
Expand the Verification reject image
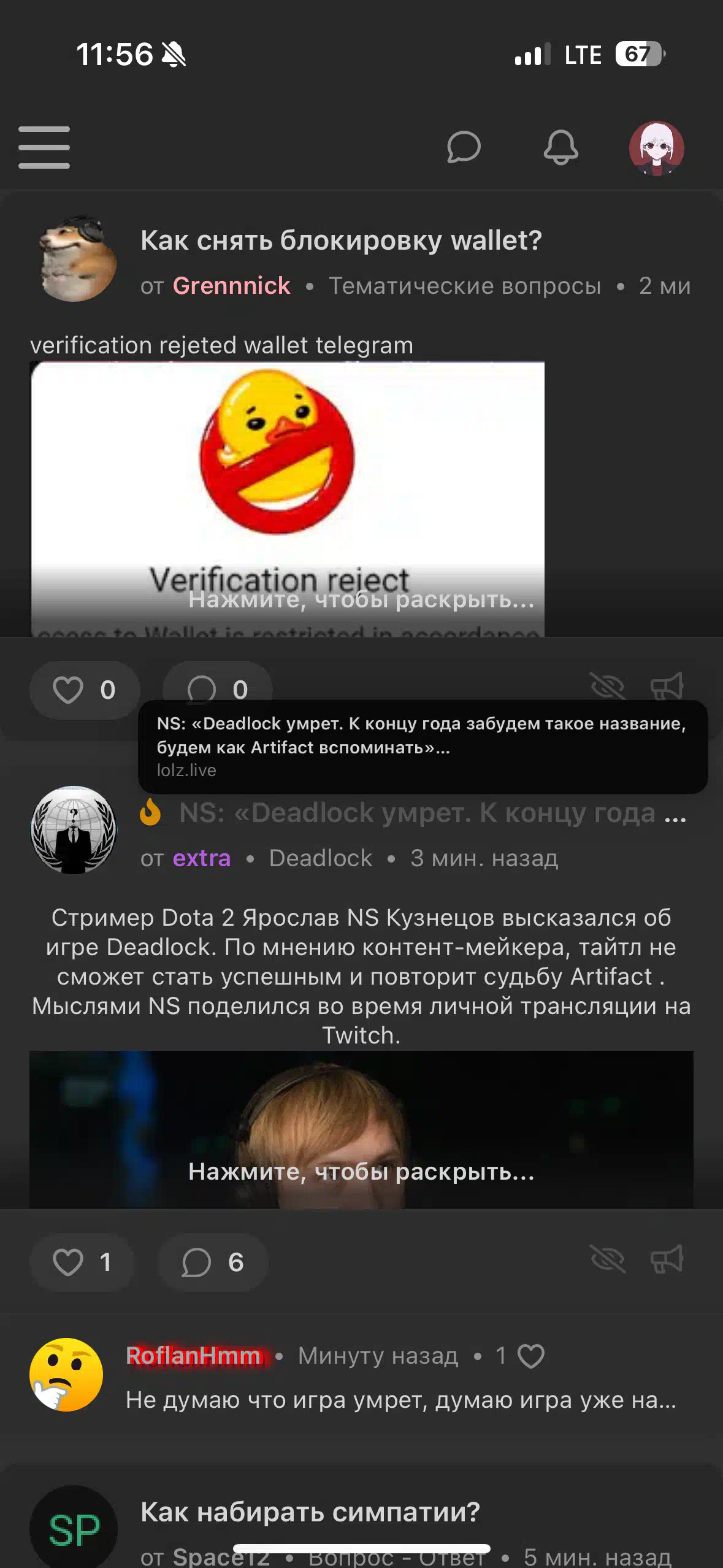click(x=288, y=499)
